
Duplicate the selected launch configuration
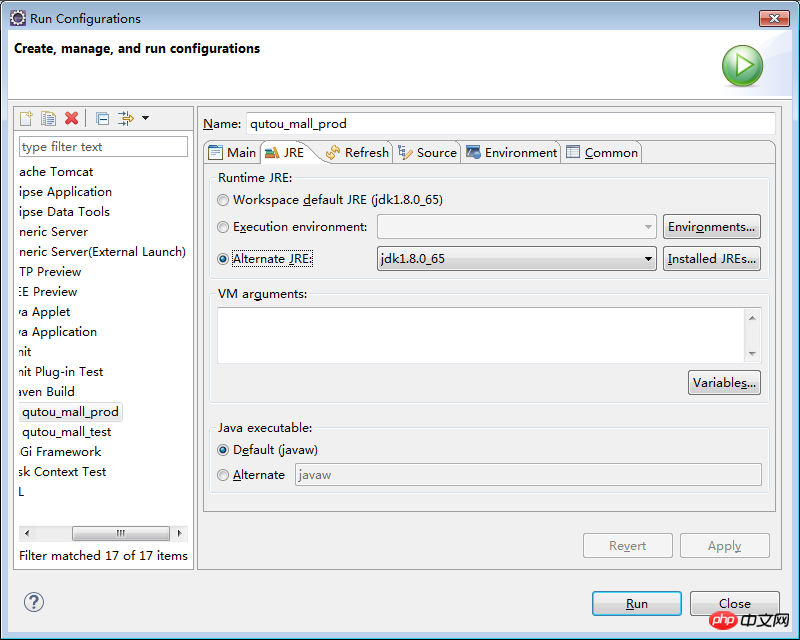(x=48, y=119)
